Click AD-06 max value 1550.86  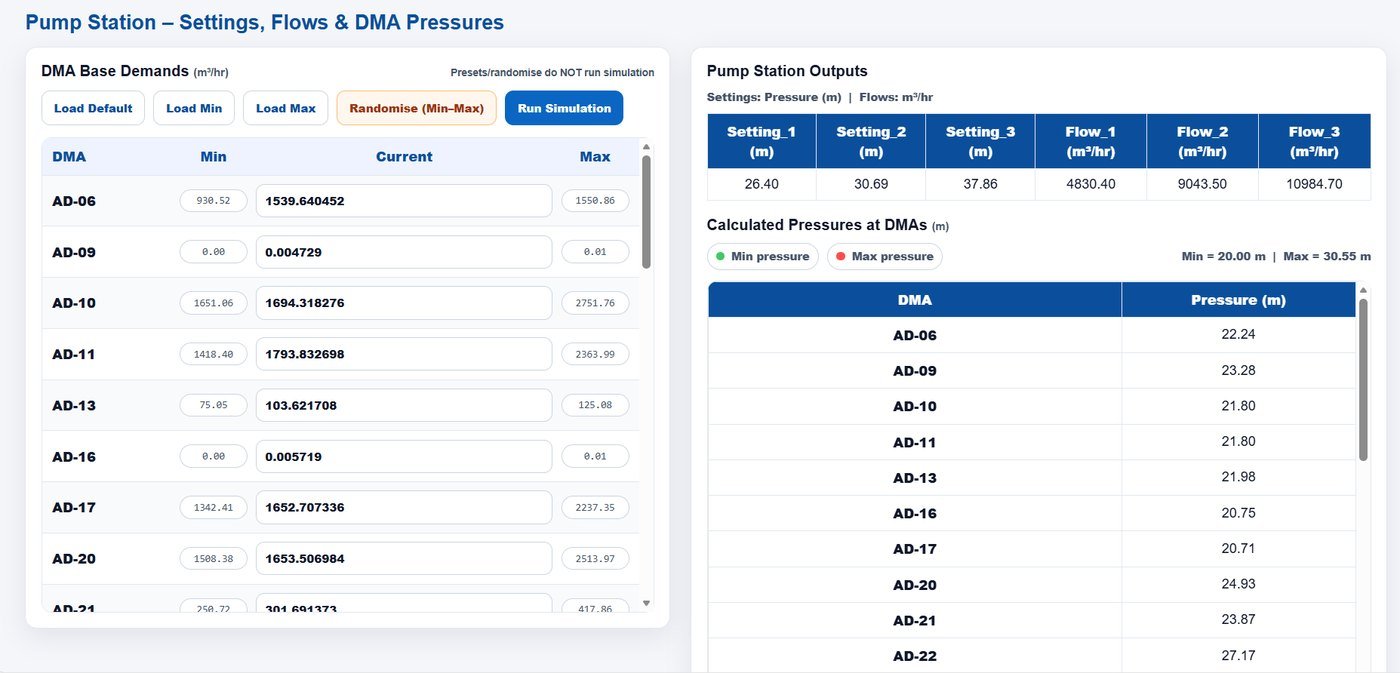coord(595,201)
